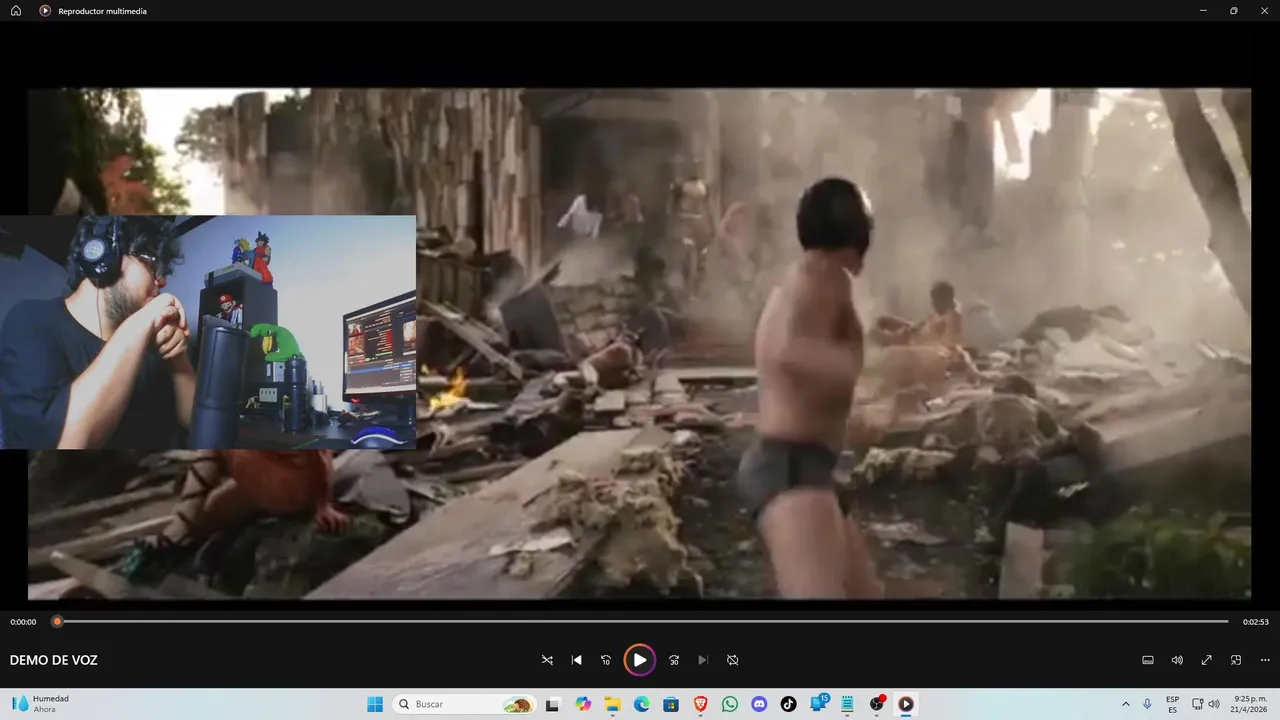Viewport: 1280px width, 720px height.
Task: Enable mini player mode
Action: [1236, 660]
